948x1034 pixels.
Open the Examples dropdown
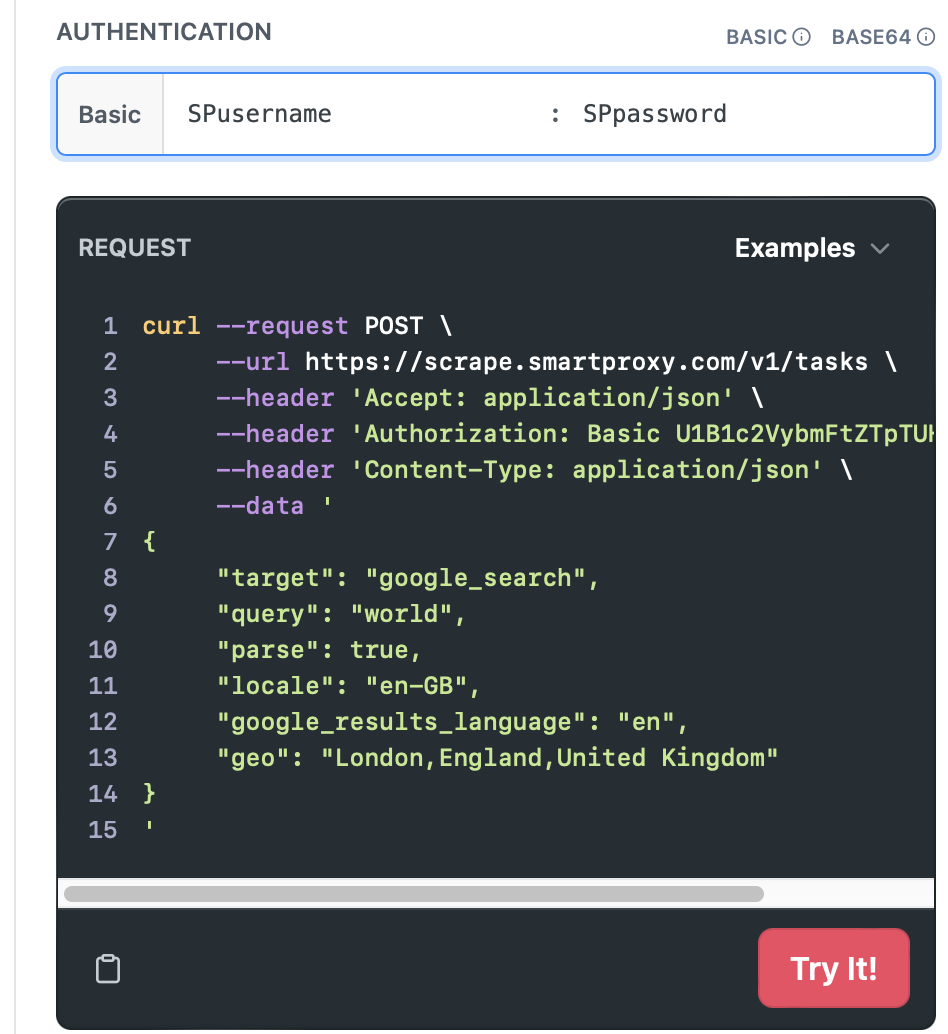click(x=812, y=248)
